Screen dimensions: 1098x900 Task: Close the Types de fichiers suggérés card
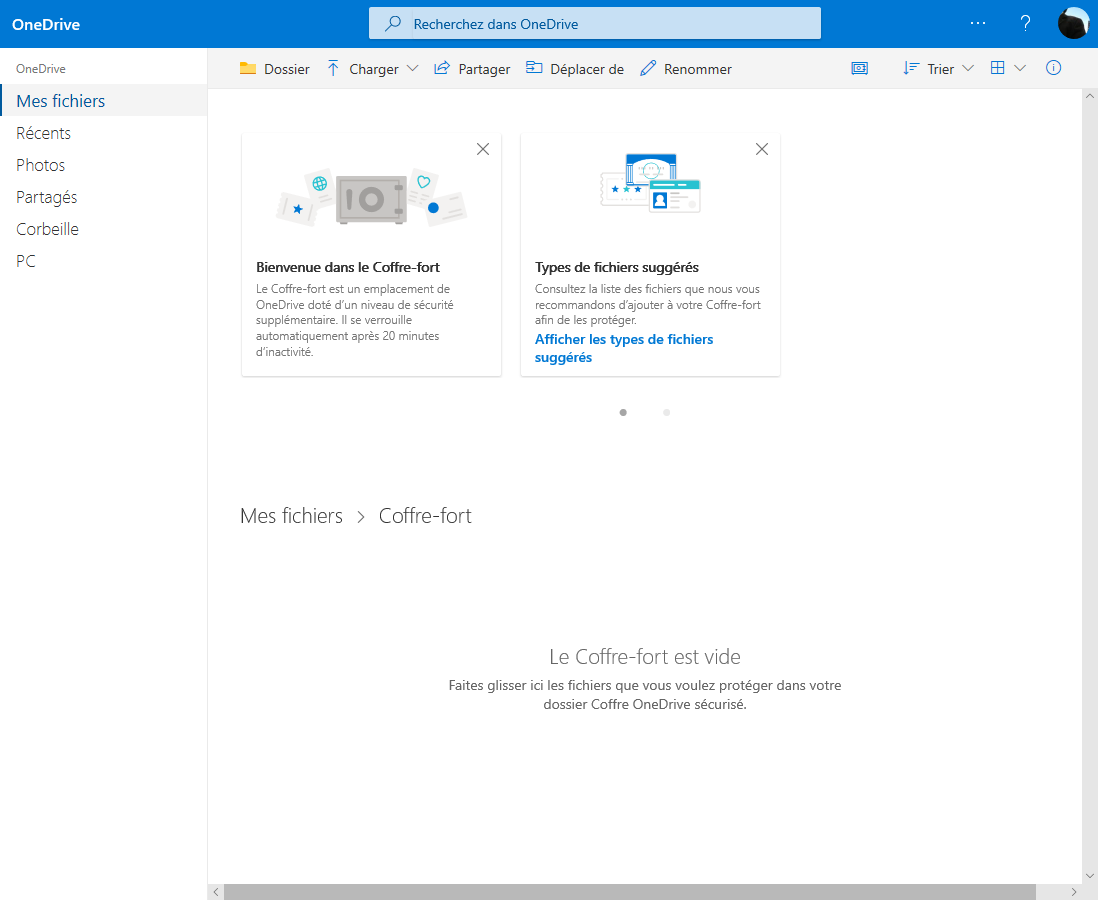point(762,149)
